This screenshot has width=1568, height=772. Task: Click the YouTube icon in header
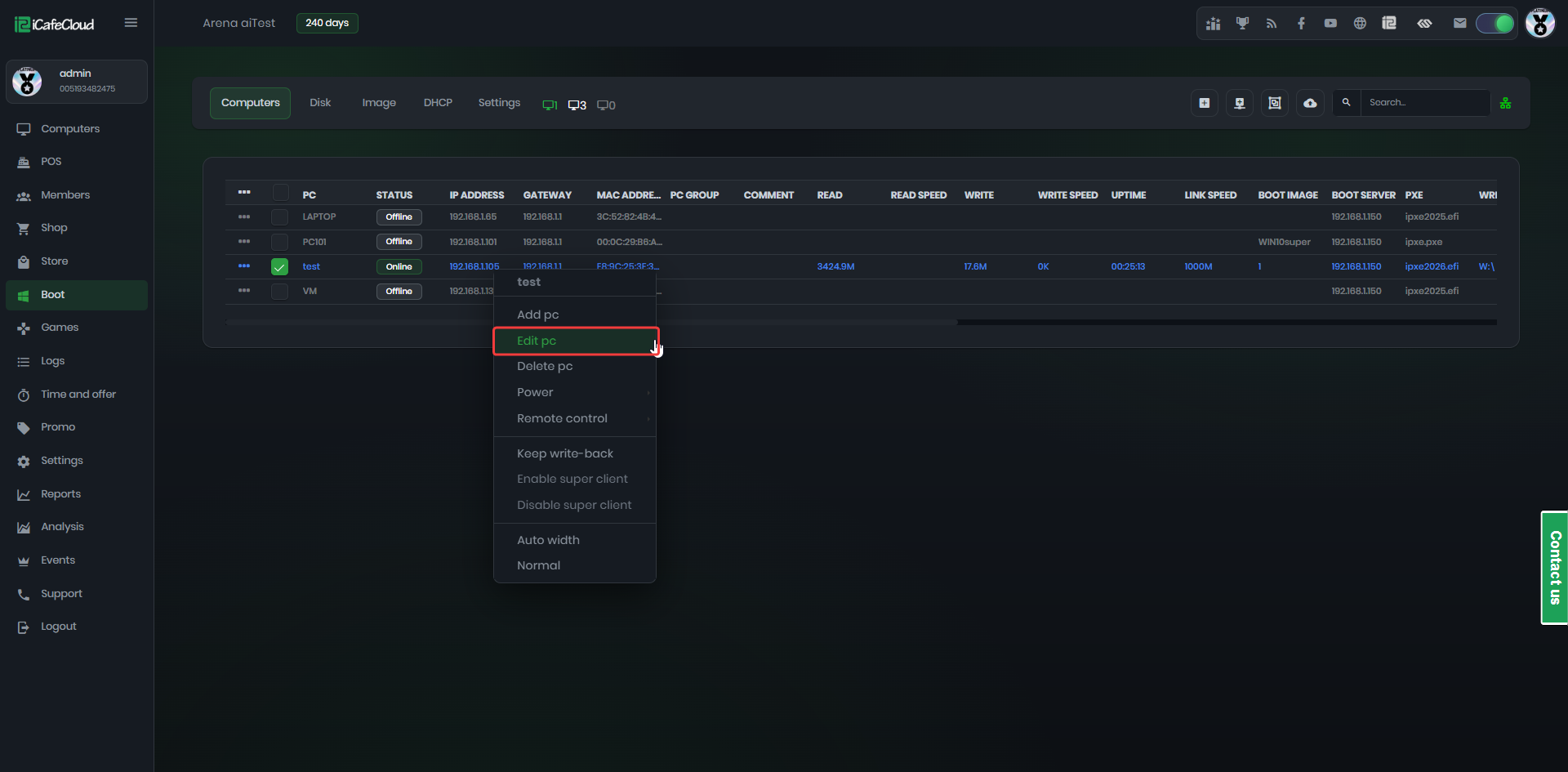[x=1330, y=23]
